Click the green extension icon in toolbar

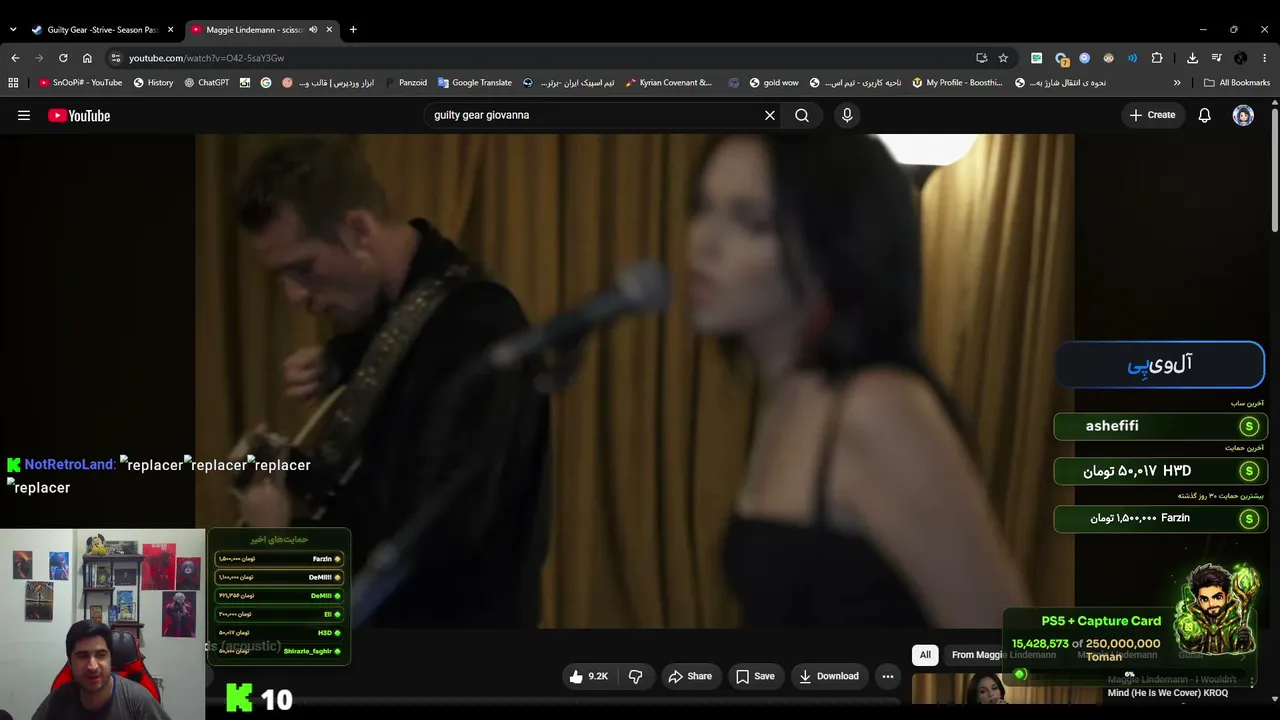click(x=1037, y=58)
